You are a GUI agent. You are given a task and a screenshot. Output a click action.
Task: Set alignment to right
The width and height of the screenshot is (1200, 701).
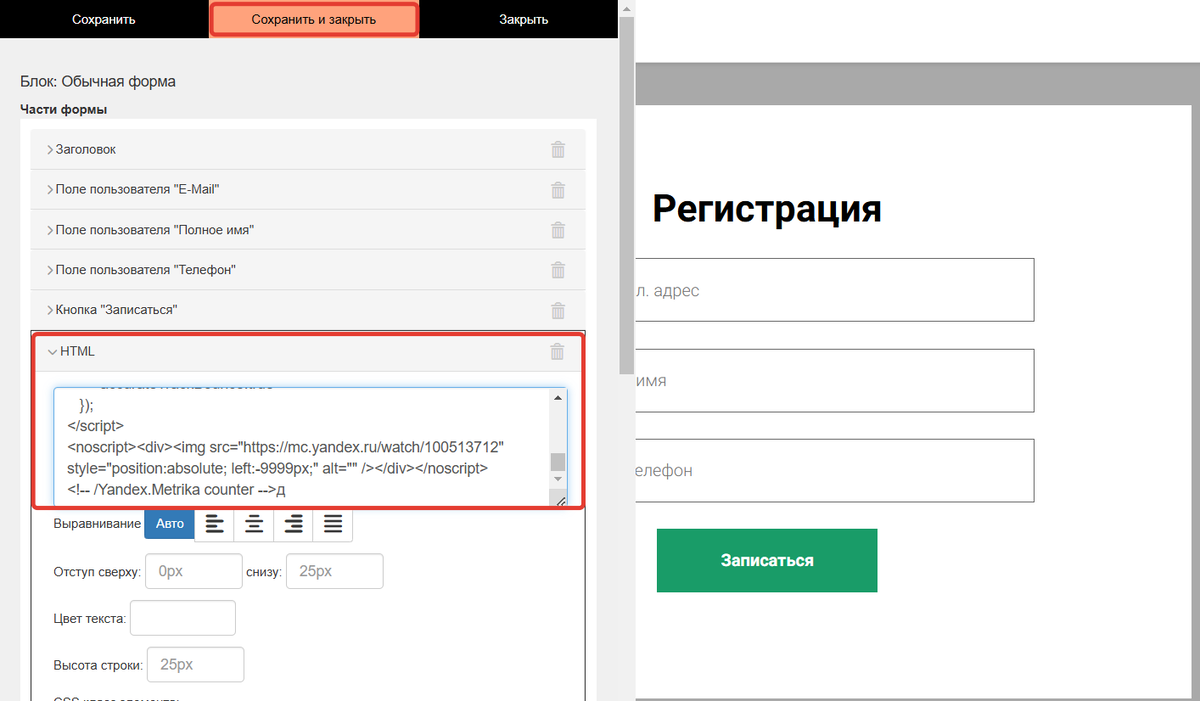tap(293, 523)
